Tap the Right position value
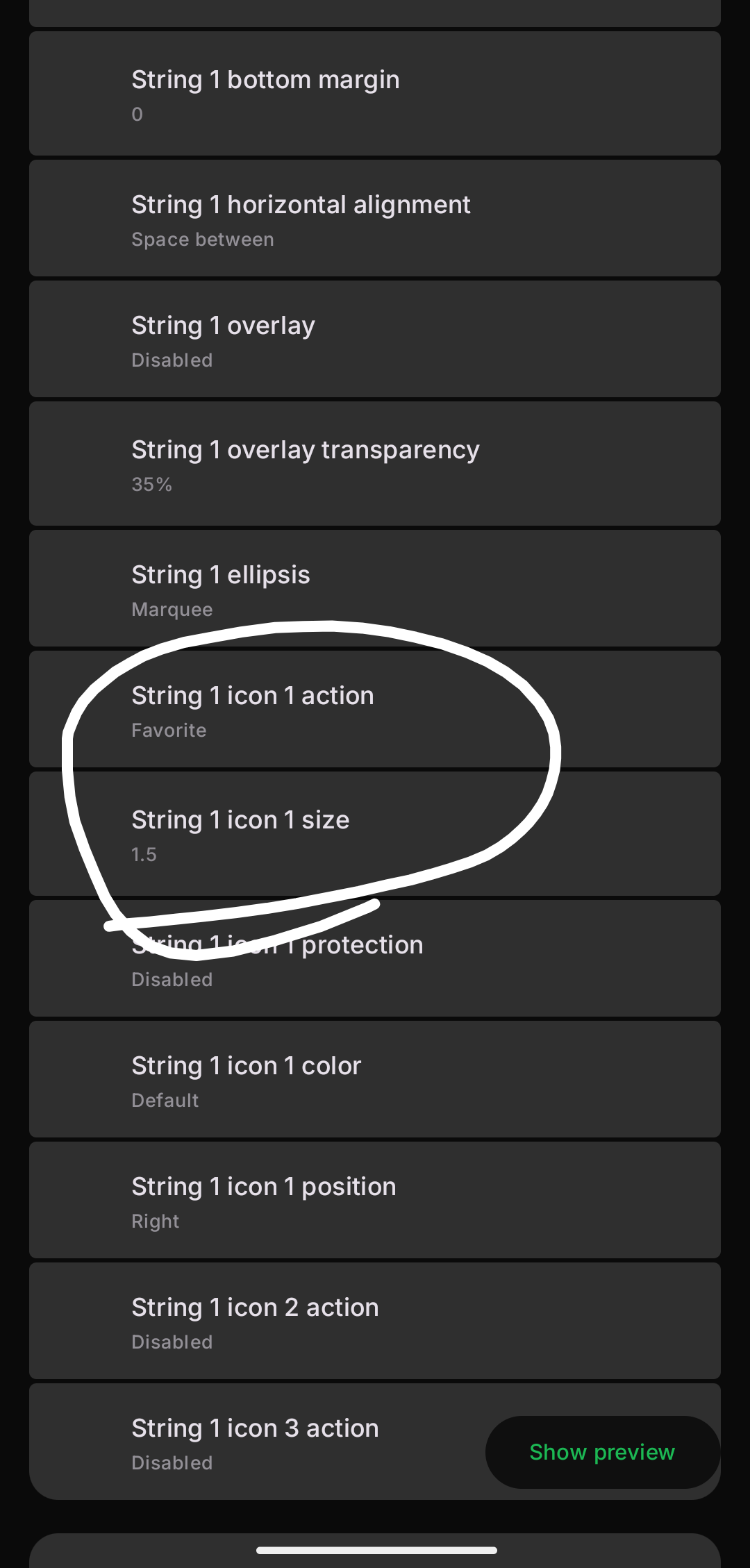 click(x=156, y=1221)
